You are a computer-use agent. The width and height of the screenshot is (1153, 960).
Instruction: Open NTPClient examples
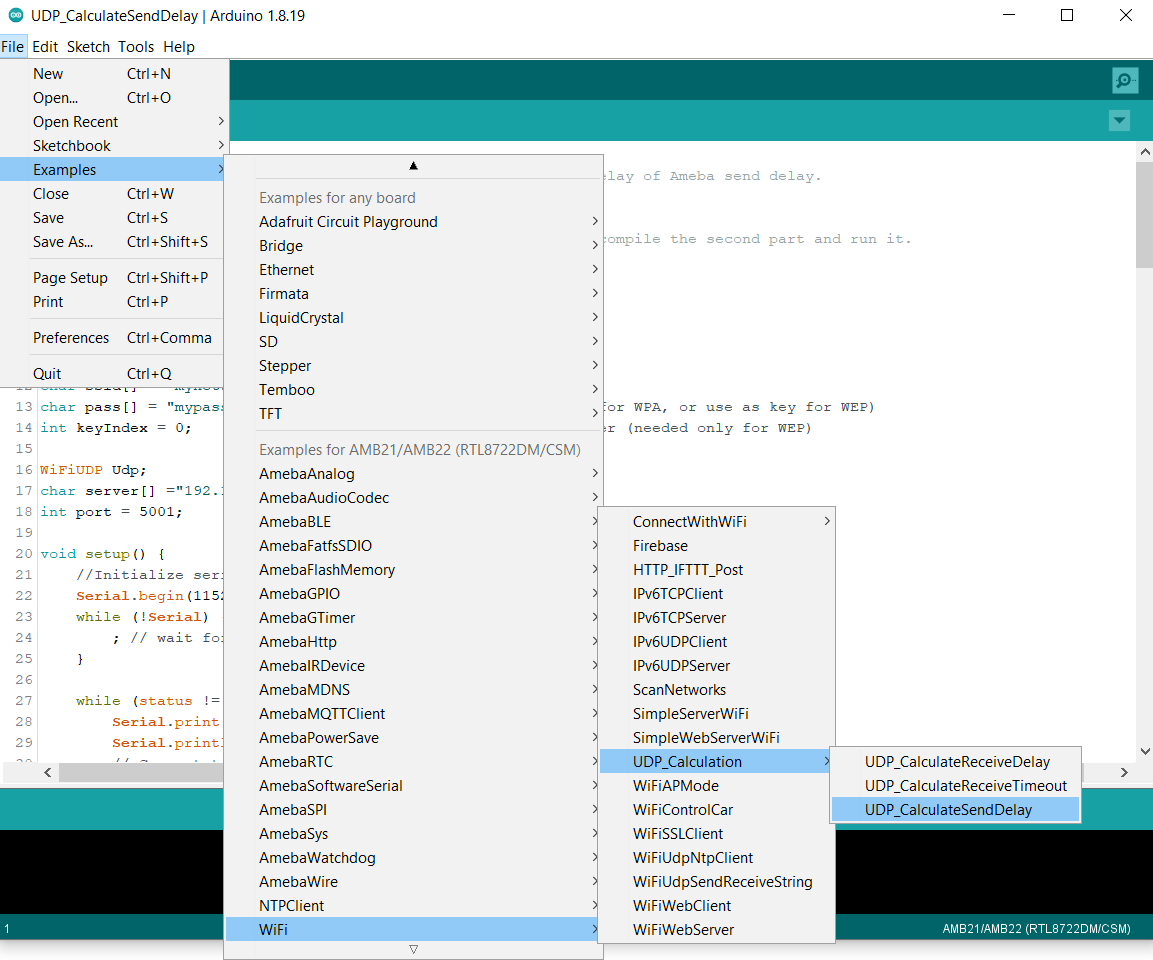[413, 906]
